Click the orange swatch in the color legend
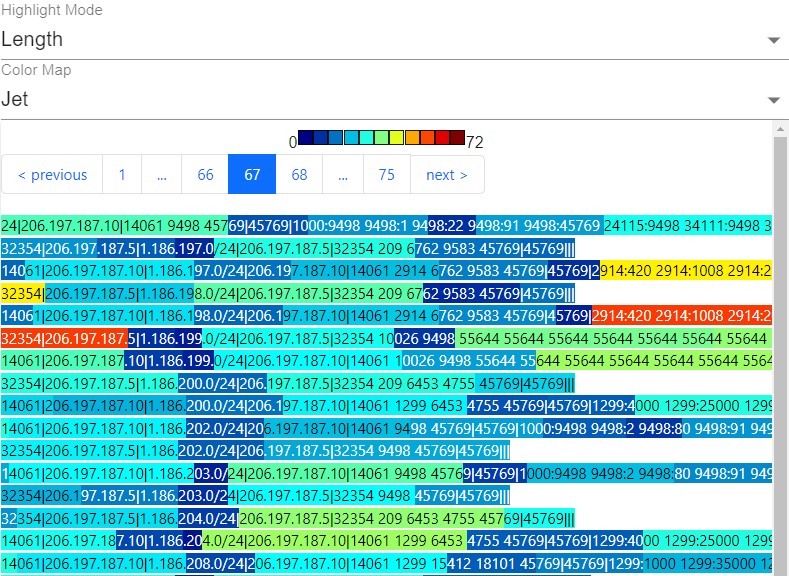The height and width of the screenshot is (576, 789). (x=412, y=137)
